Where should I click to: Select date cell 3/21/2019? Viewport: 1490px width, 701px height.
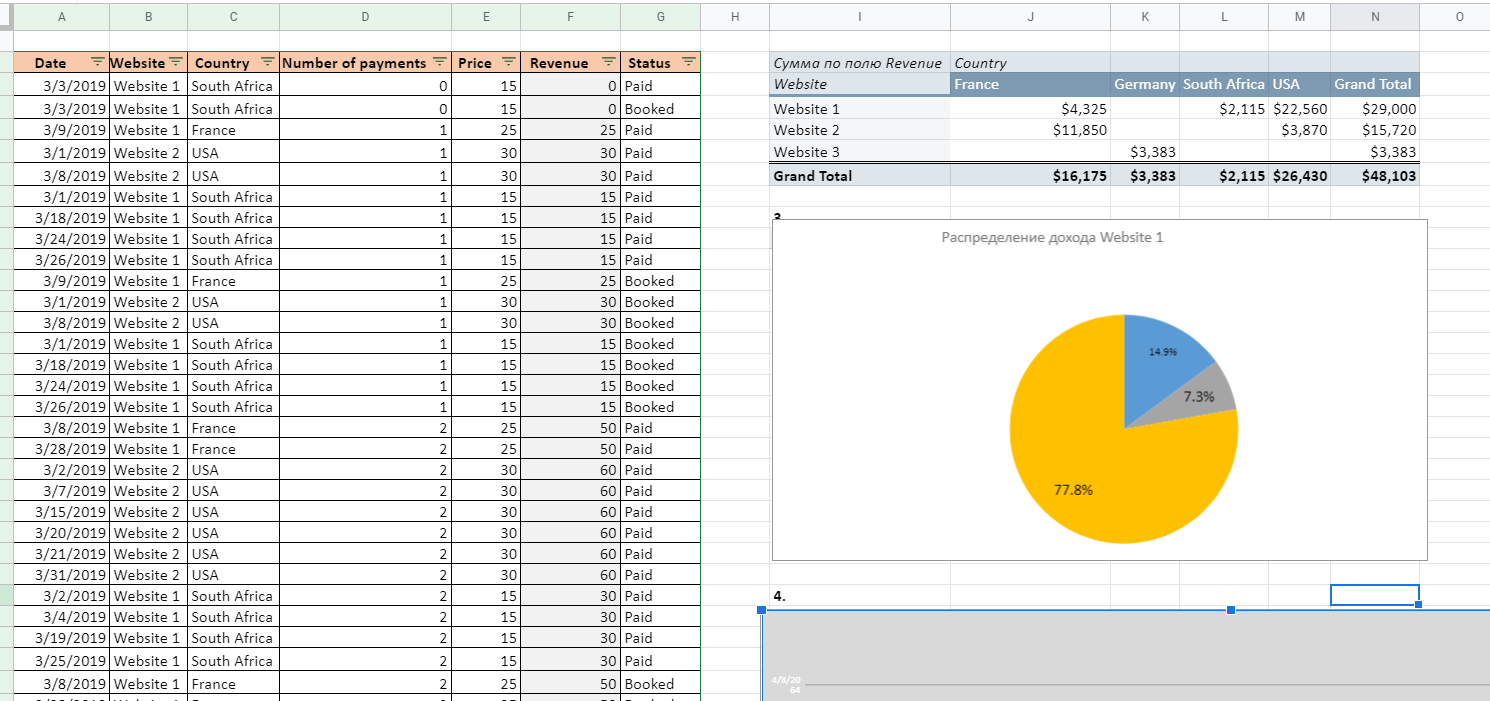tap(62, 554)
